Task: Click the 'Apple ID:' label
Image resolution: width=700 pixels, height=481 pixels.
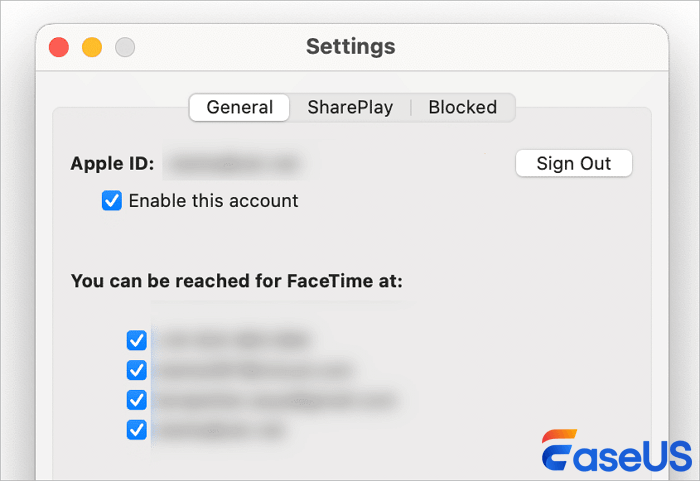Action: pos(111,164)
